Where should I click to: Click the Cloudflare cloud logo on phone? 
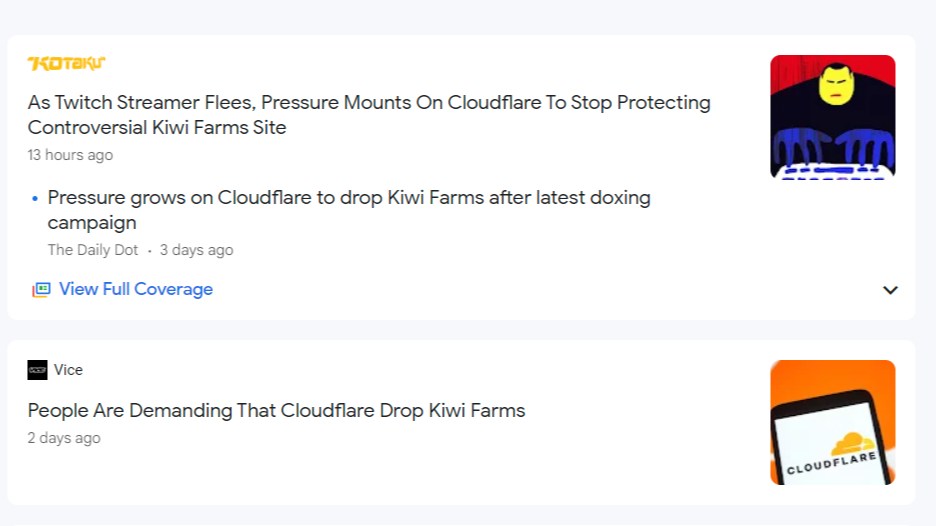pos(853,444)
